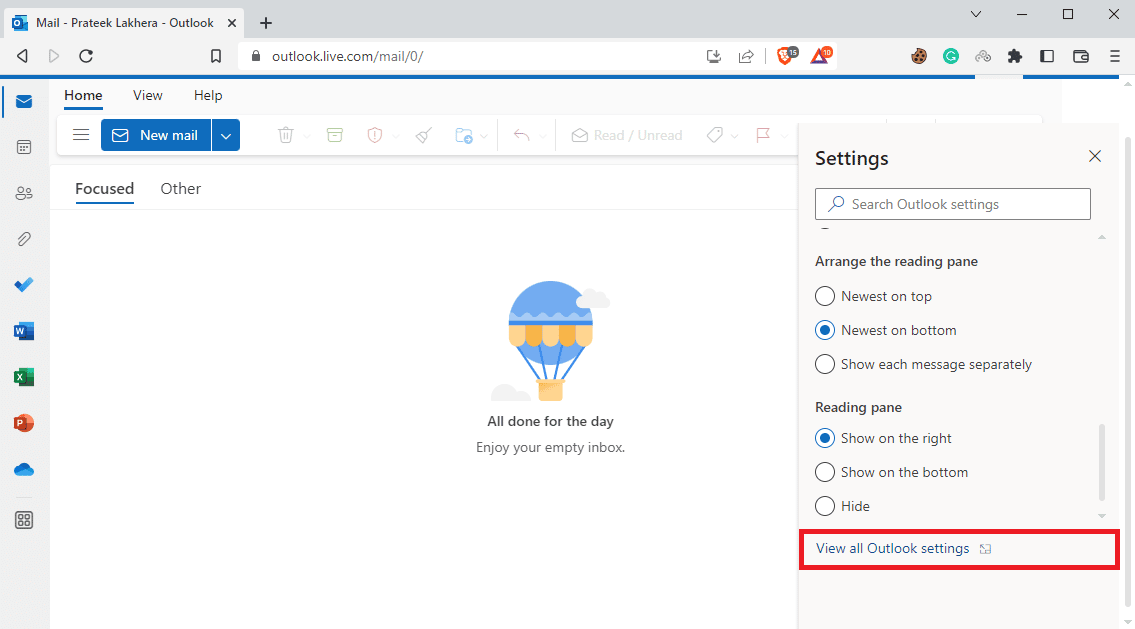Expand the Reply options dropdown arrow

pyautogui.click(x=542, y=136)
